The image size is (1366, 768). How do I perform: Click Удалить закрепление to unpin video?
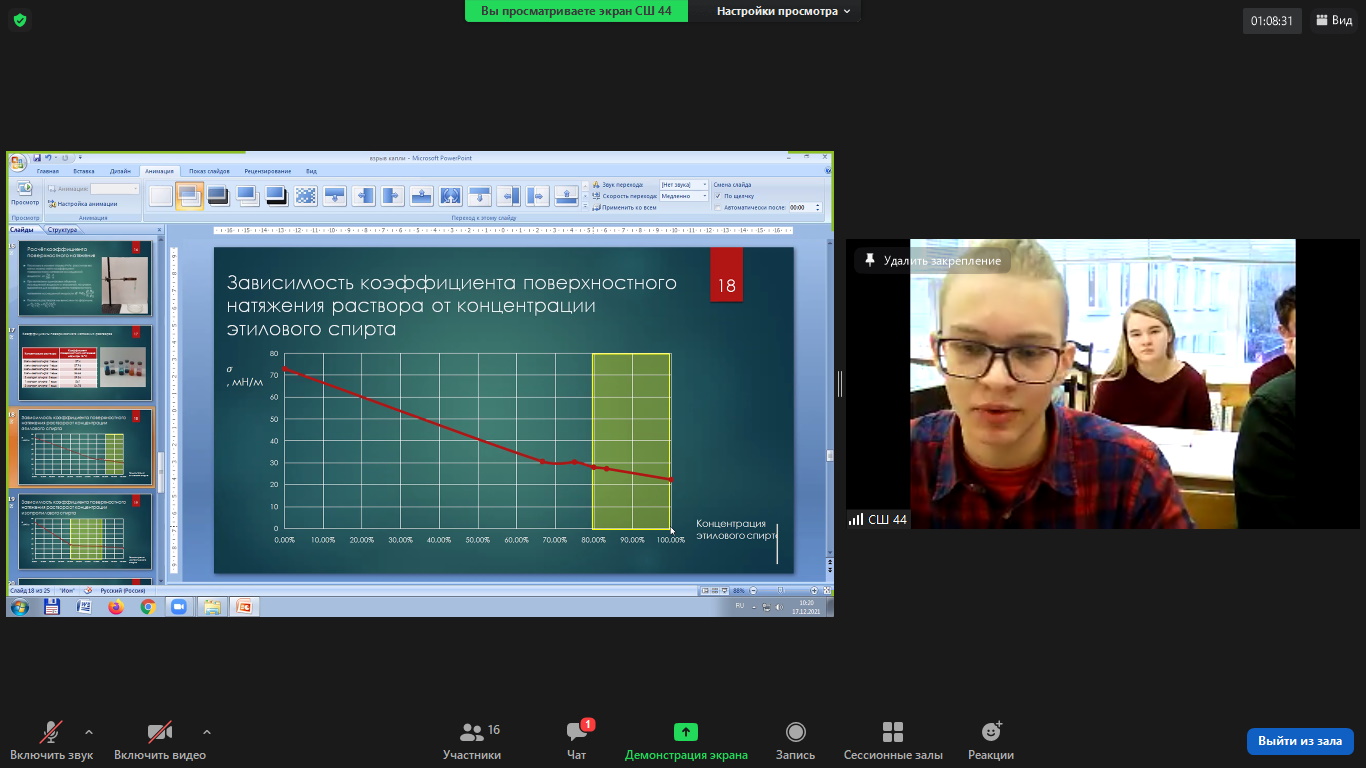(x=932, y=260)
